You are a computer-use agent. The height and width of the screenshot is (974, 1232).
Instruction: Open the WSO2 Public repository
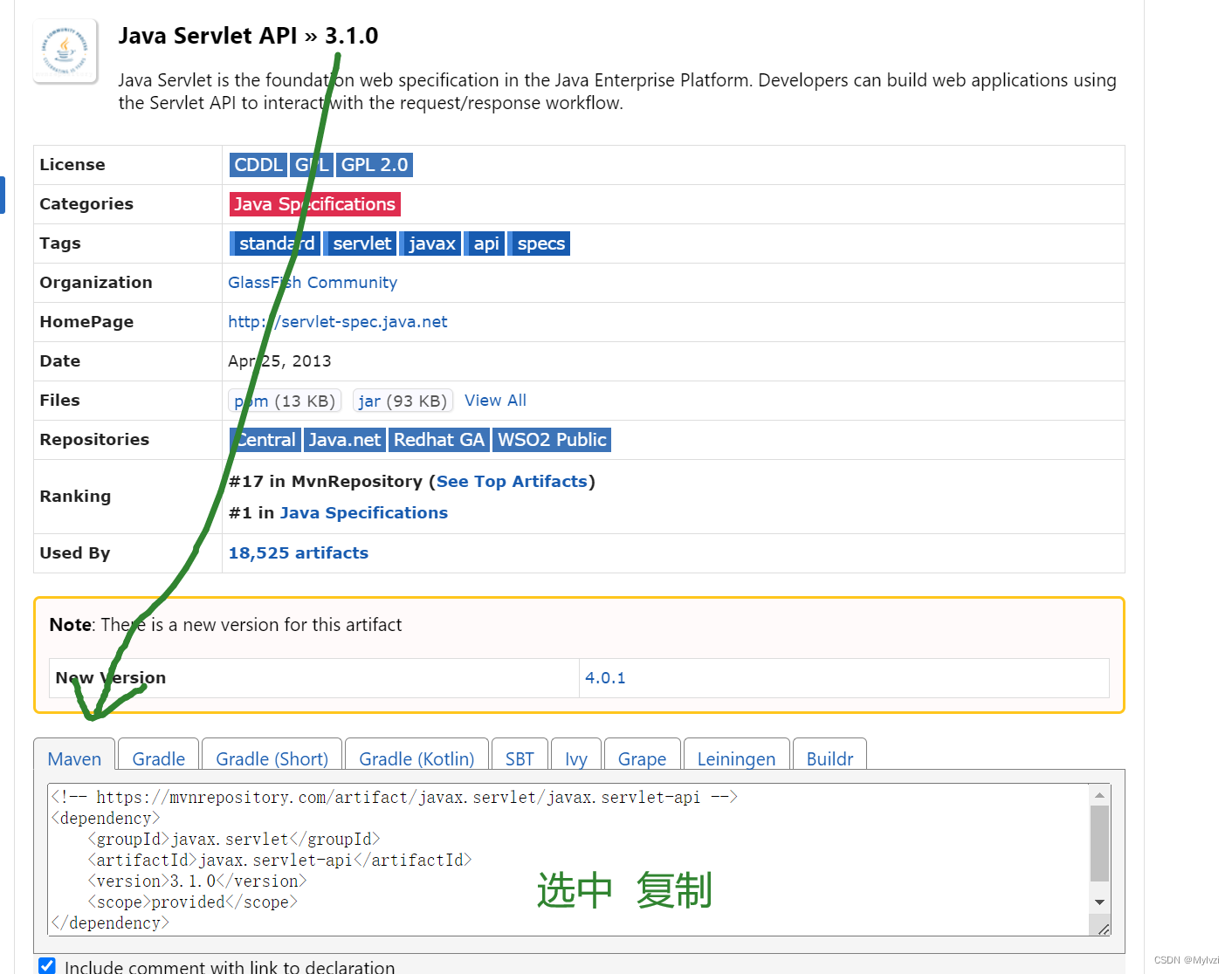[x=552, y=440]
